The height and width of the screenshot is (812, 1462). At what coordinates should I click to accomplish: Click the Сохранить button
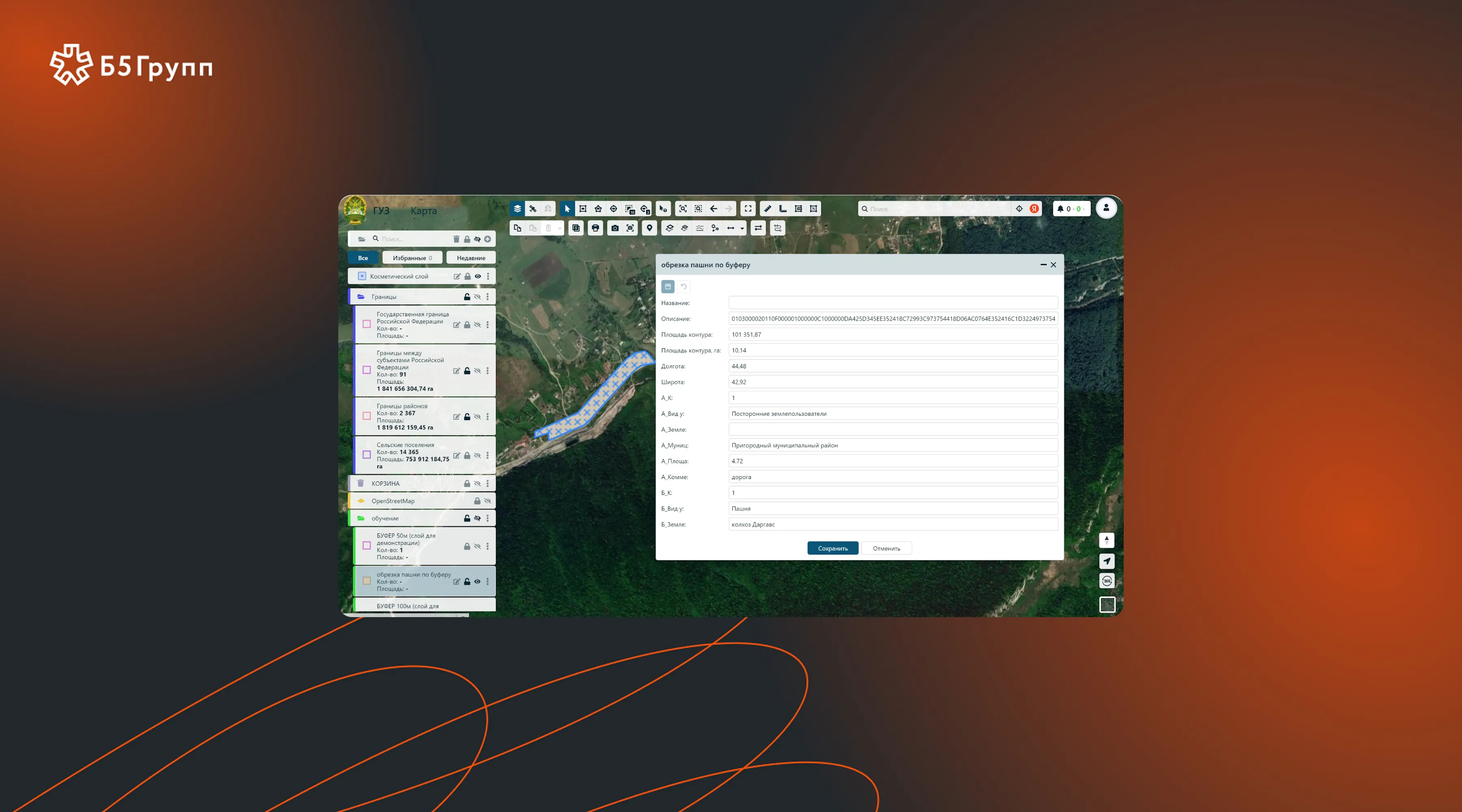click(x=833, y=549)
